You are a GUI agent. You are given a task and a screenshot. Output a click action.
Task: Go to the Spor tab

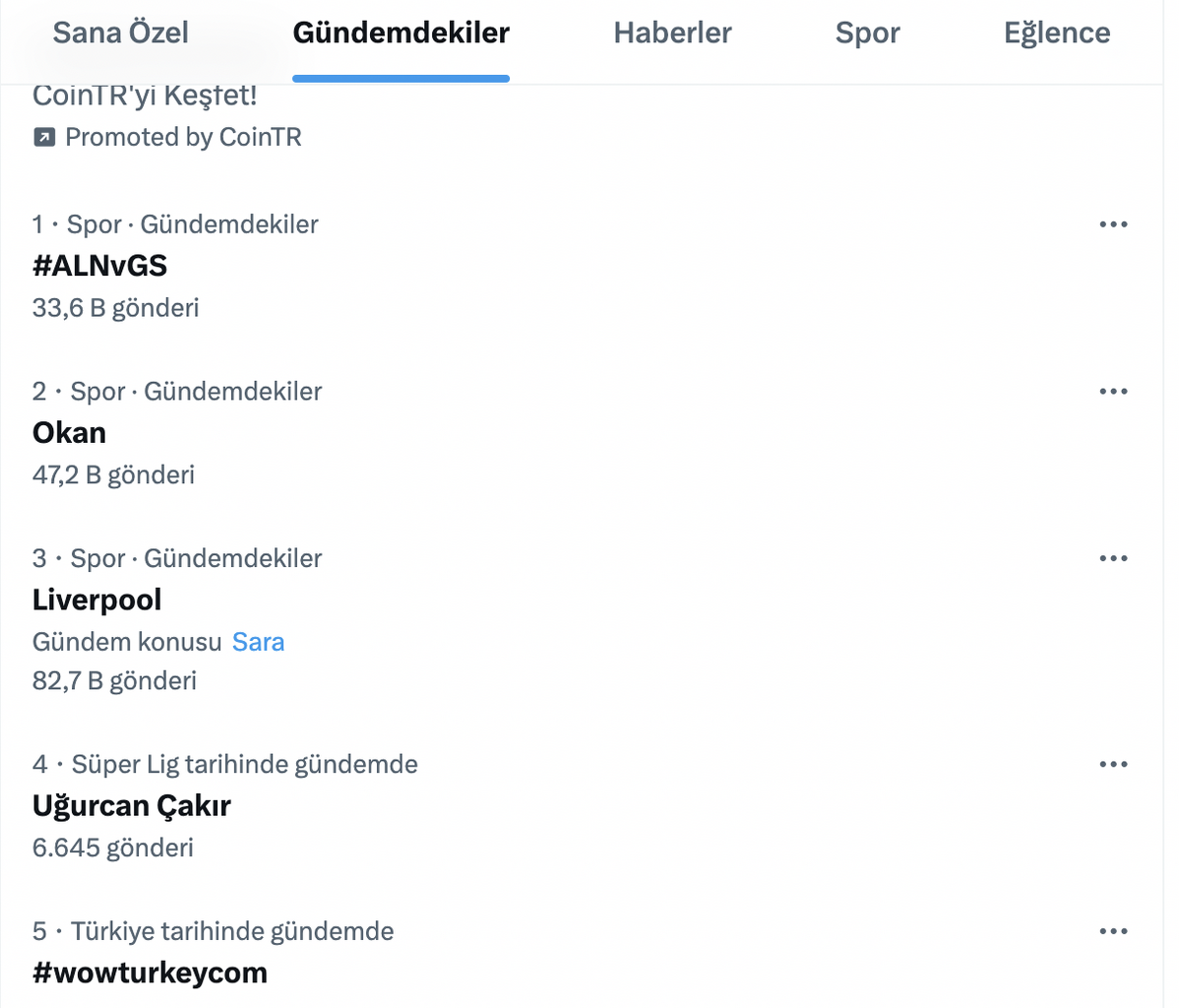867,33
